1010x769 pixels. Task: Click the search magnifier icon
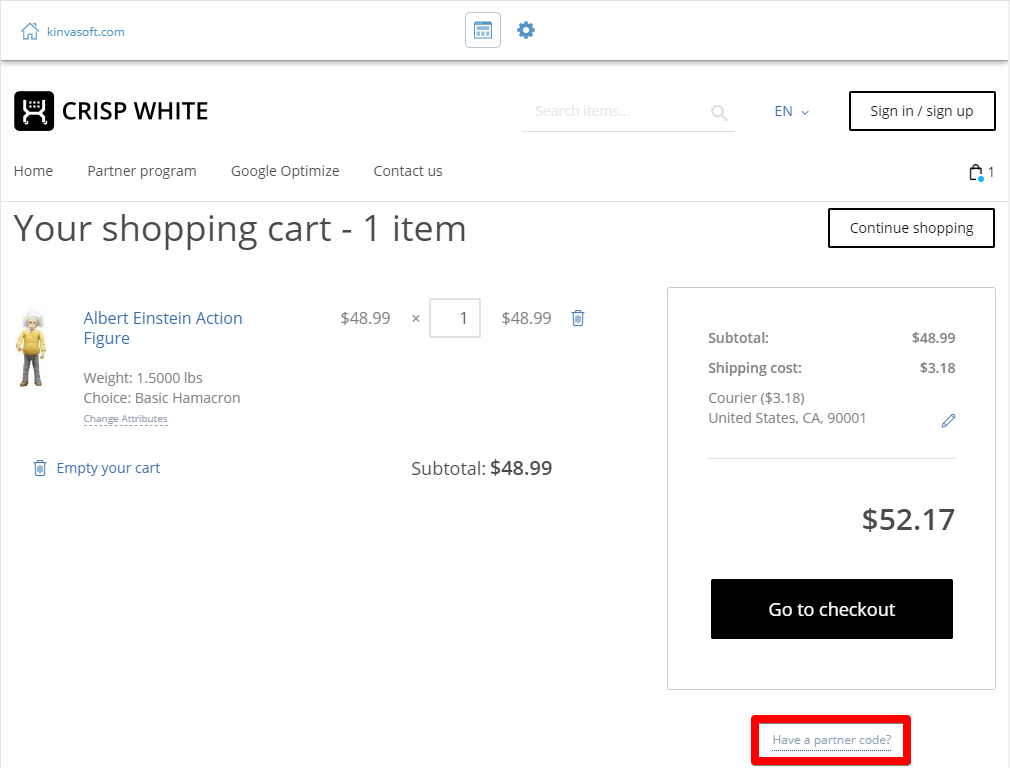coord(719,112)
